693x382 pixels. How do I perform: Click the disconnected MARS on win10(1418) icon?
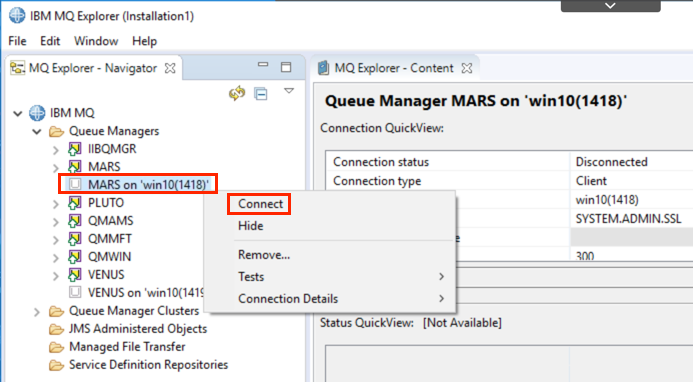coord(75,184)
